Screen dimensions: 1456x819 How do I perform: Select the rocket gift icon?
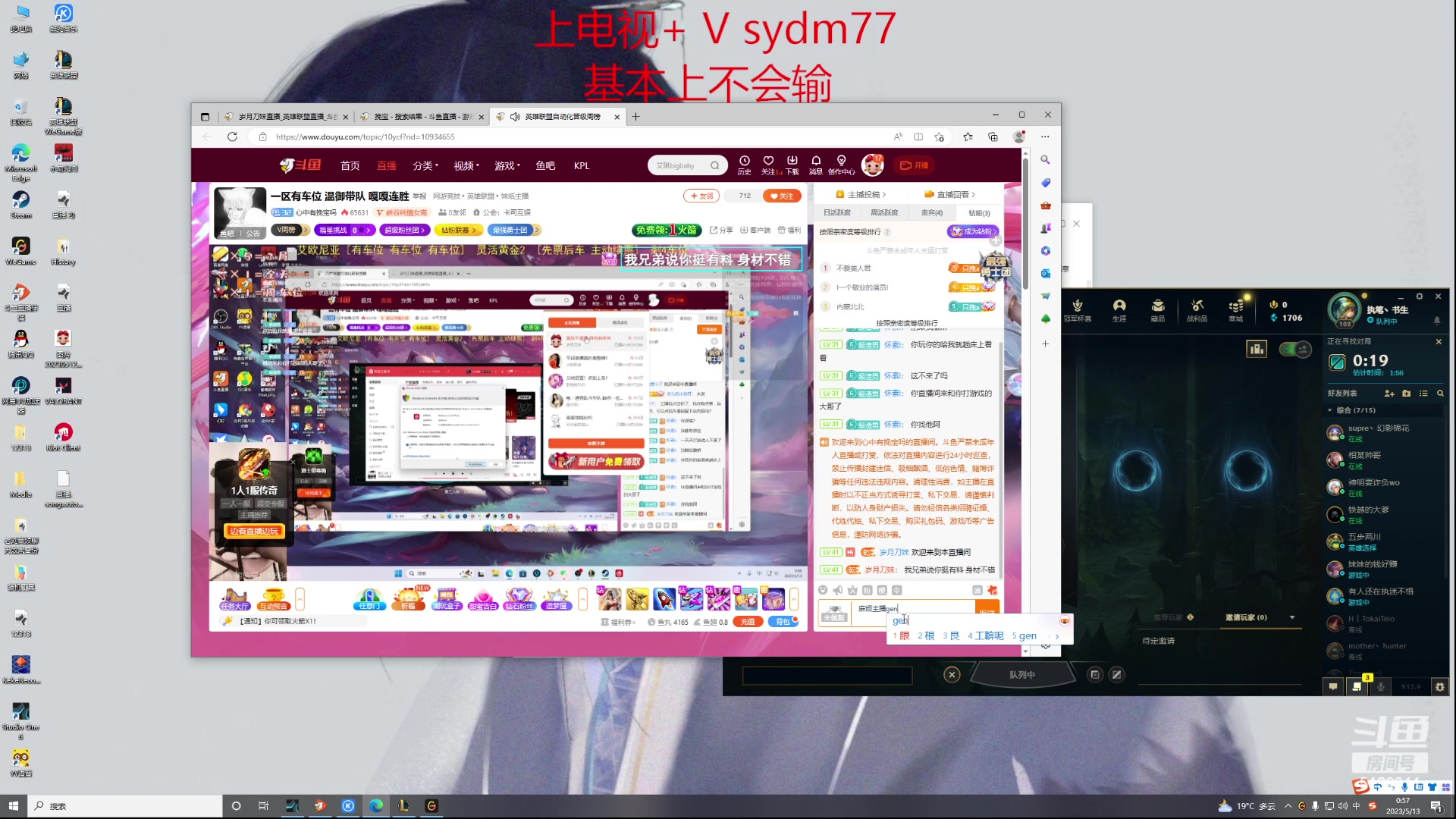pyautogui.click(x=664, y=599)
